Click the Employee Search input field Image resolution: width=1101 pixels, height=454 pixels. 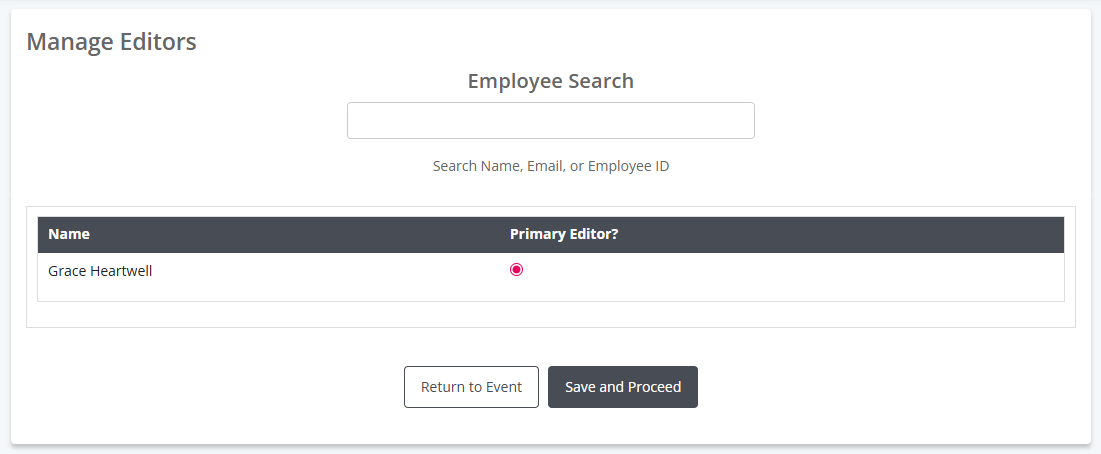(550, 121)
